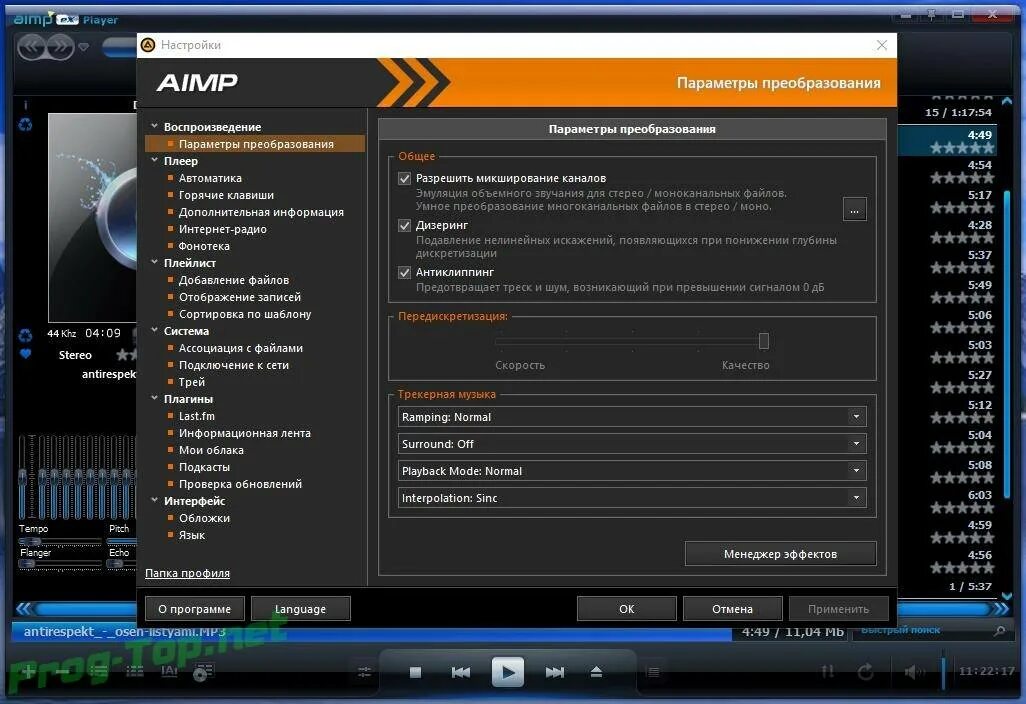Start playback with the Play button
The image size is (1026, 704).
coord(508,672)
